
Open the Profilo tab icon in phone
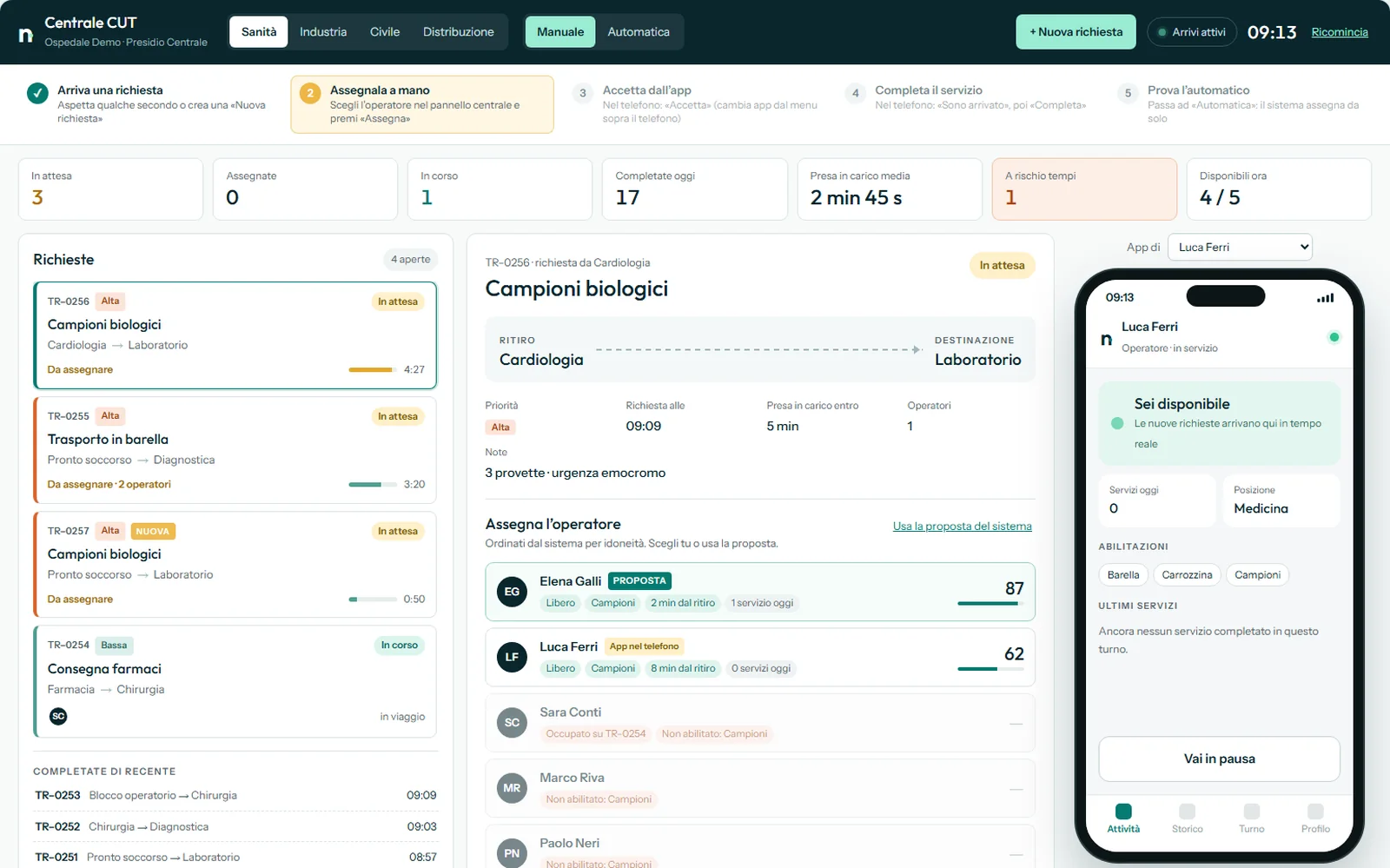[1315, 812]
